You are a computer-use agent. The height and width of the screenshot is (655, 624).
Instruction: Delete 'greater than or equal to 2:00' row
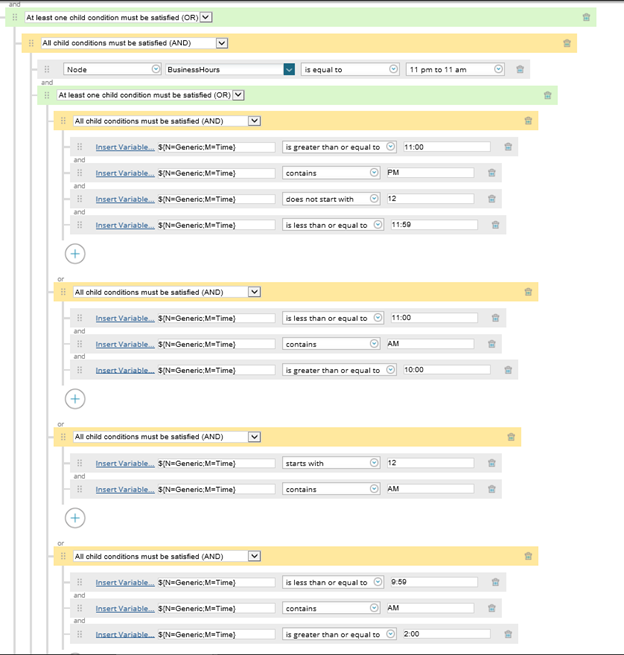point(508,634)
